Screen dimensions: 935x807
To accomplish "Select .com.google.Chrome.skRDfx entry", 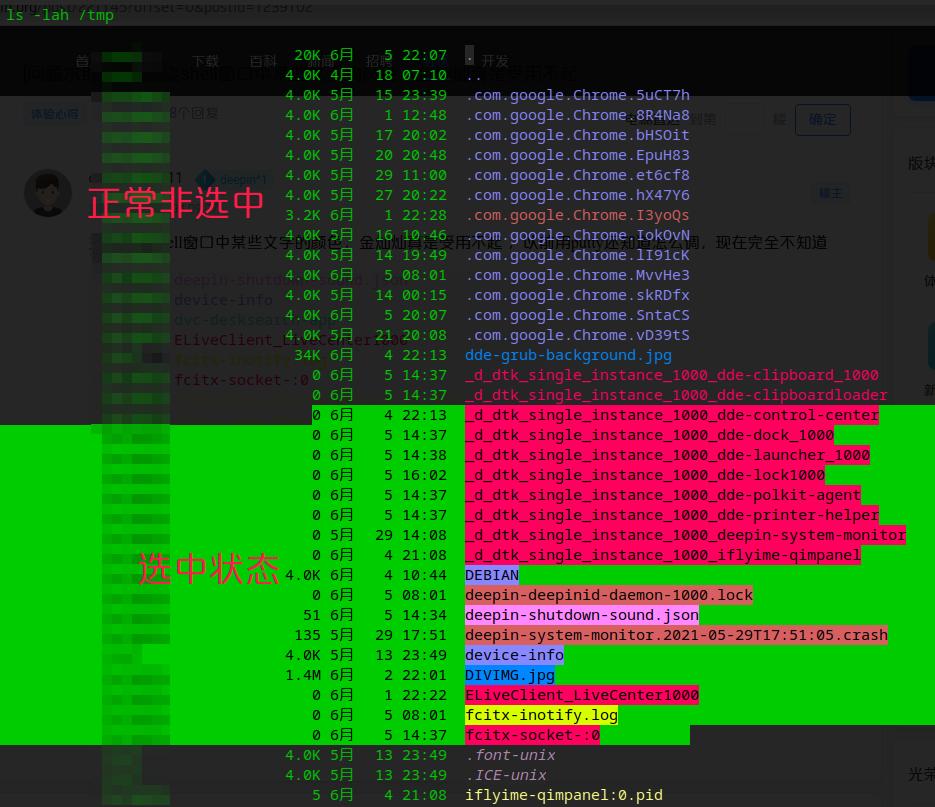I will point(577,295).
